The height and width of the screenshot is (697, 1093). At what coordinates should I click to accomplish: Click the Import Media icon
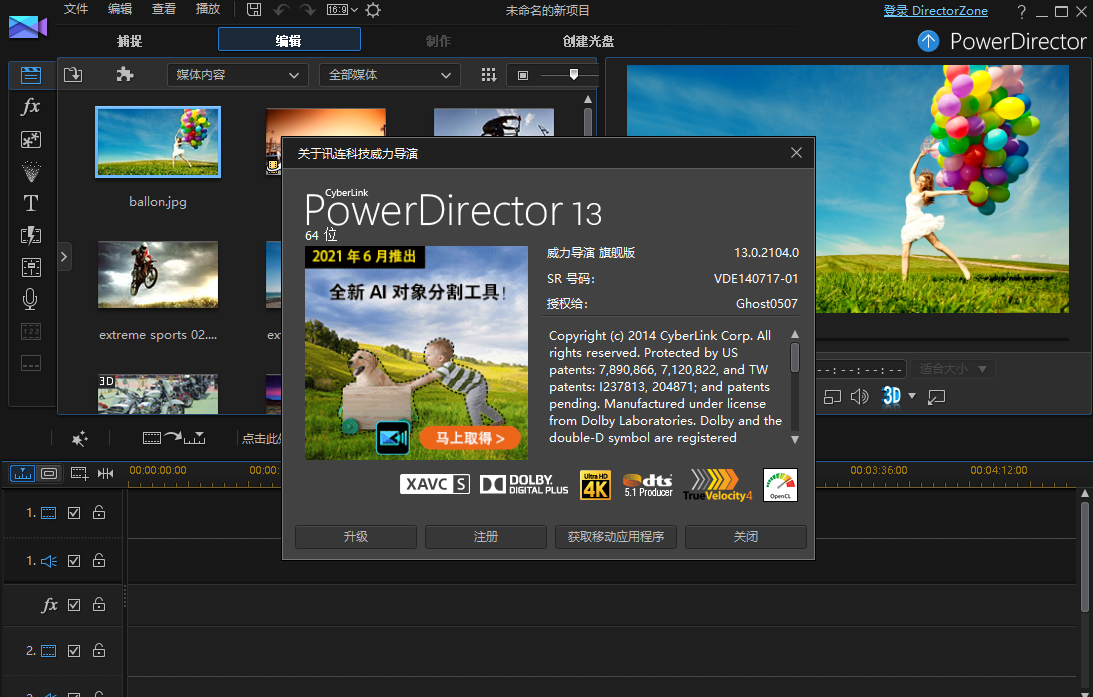click(73, 75)
